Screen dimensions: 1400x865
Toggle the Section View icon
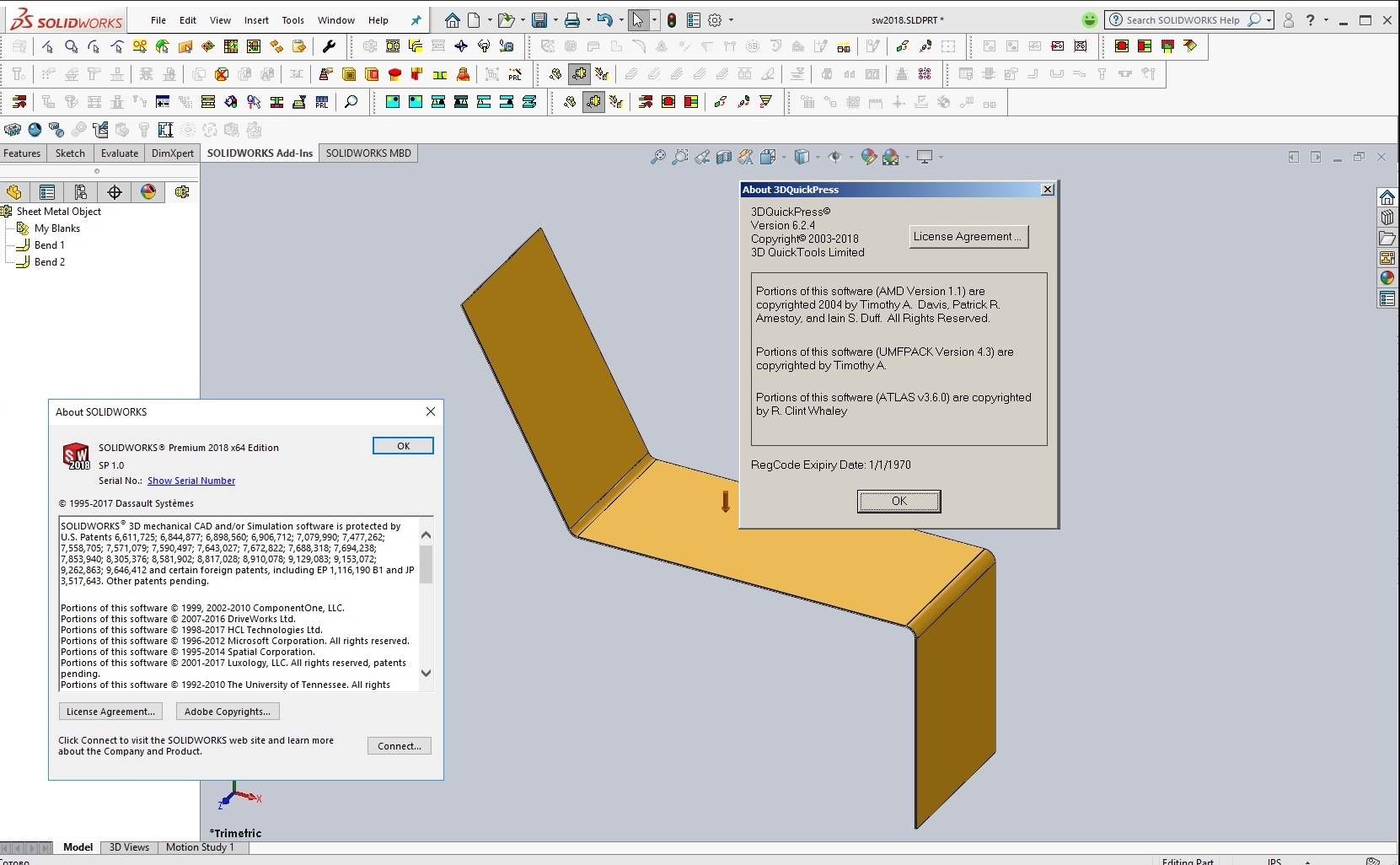click(x=724, y=157)
